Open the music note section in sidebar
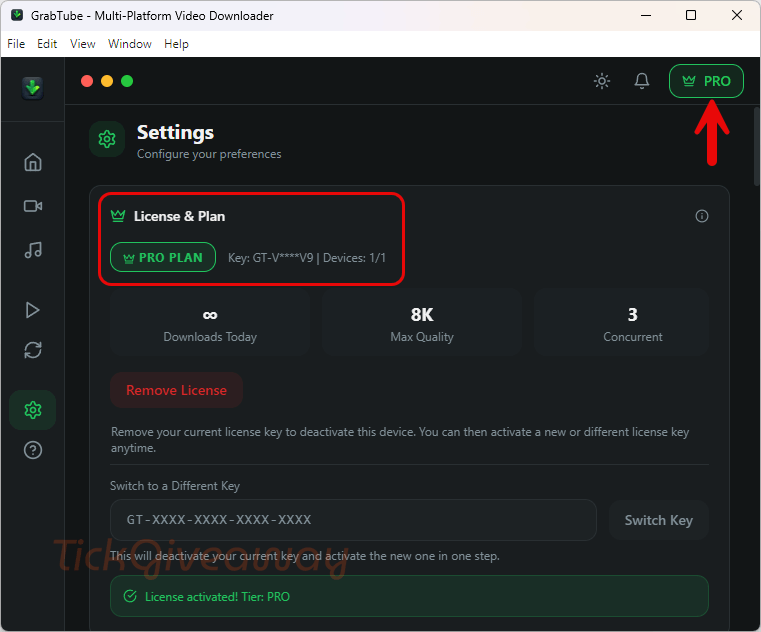Screen dimensions: 761x632 coord(33,250)
